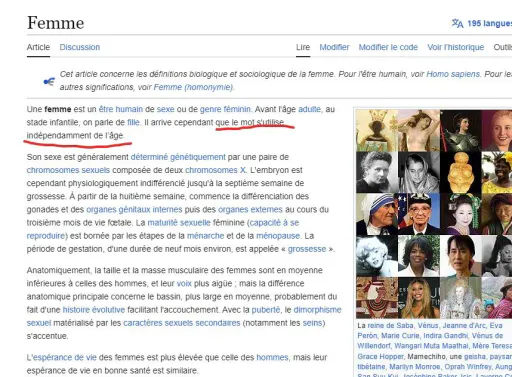Open the maturité sexuelle link
The width and height of the screenshot is (512, 377).
[x=179, y=223]
